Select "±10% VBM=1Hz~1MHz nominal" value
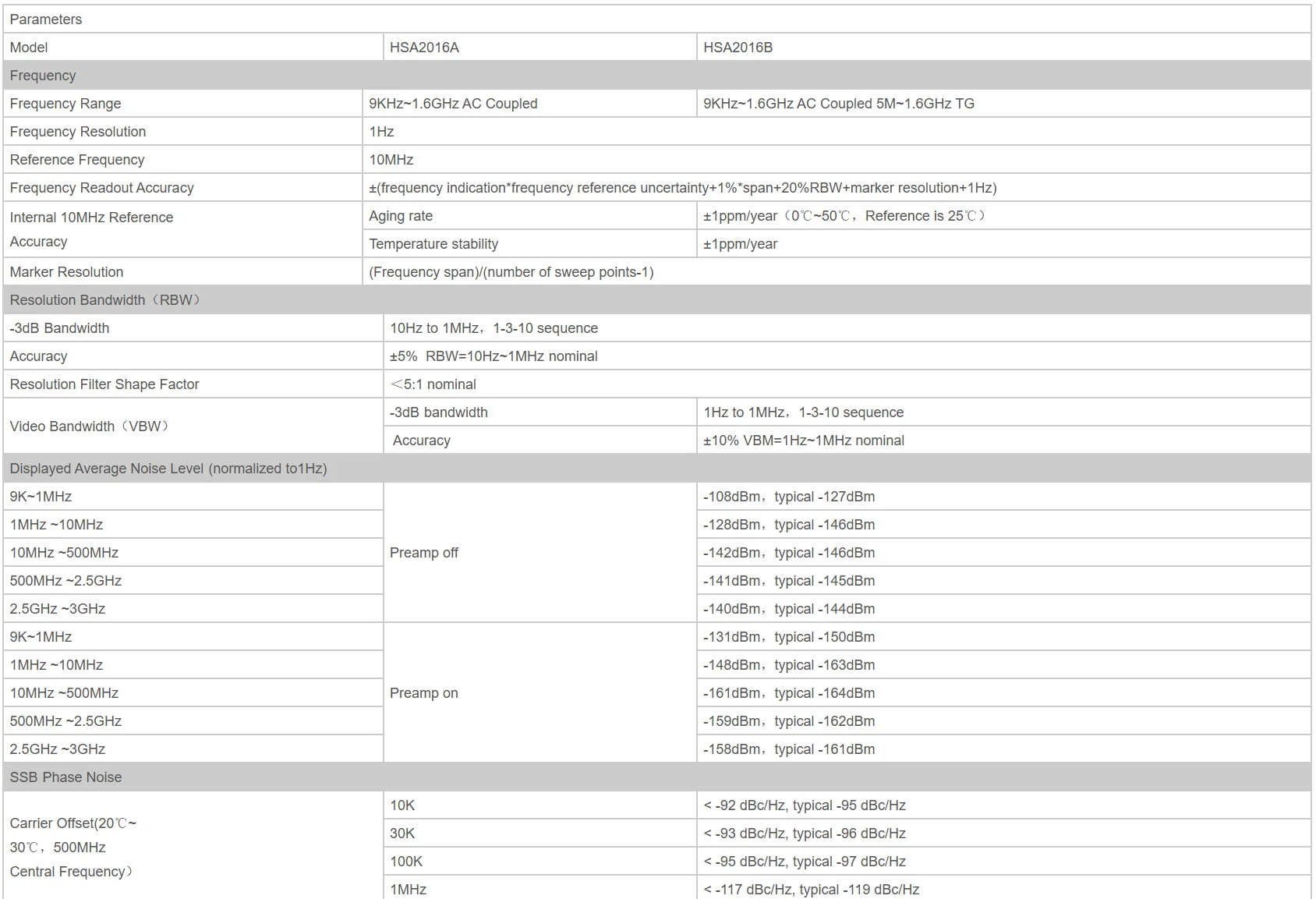This screenshot has width=1316, height=899. 804,441
